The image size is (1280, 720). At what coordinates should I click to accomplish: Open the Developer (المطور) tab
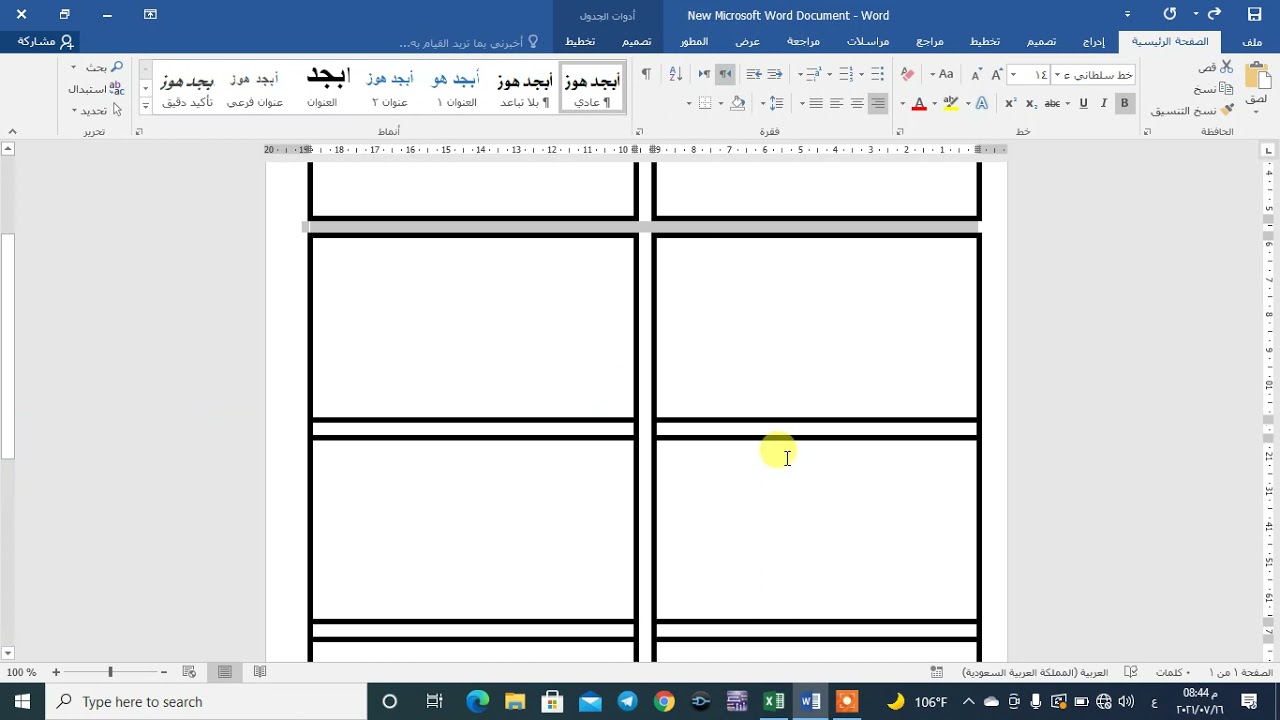[694, 41]
